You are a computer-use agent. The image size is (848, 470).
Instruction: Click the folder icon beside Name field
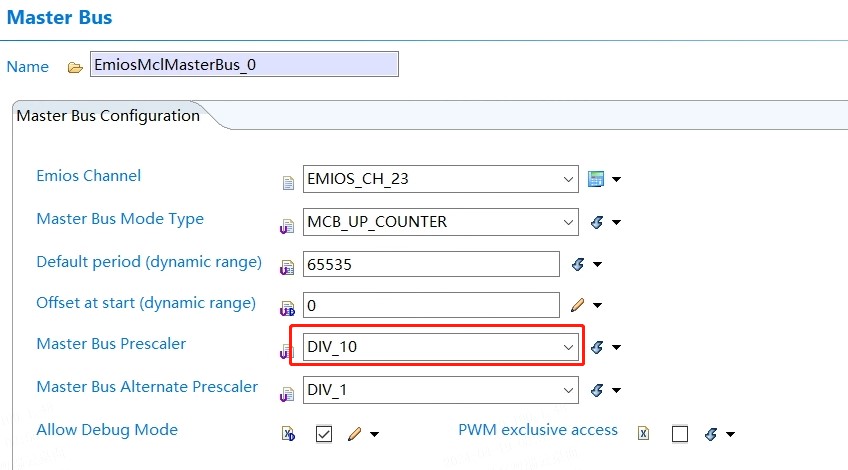point(75,67)
